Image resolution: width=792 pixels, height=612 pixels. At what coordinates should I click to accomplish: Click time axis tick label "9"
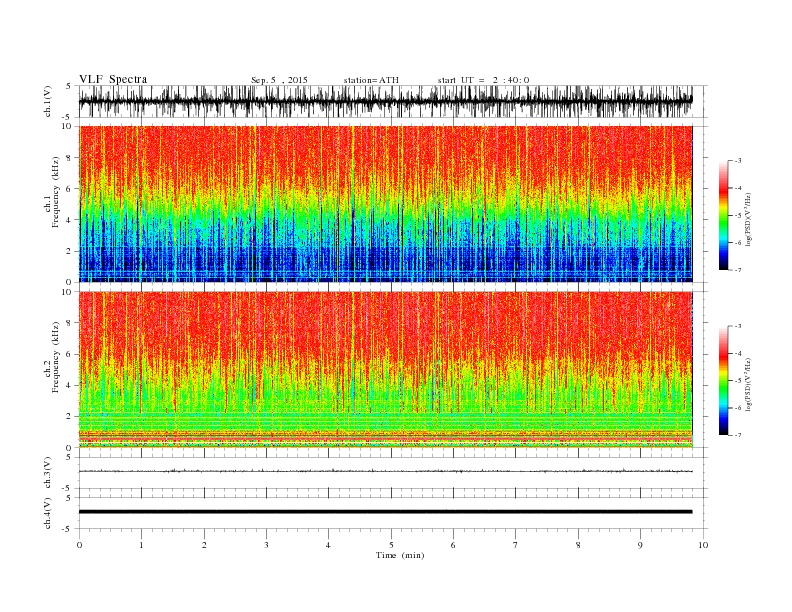pyautogui.click(x=640, y=545)
